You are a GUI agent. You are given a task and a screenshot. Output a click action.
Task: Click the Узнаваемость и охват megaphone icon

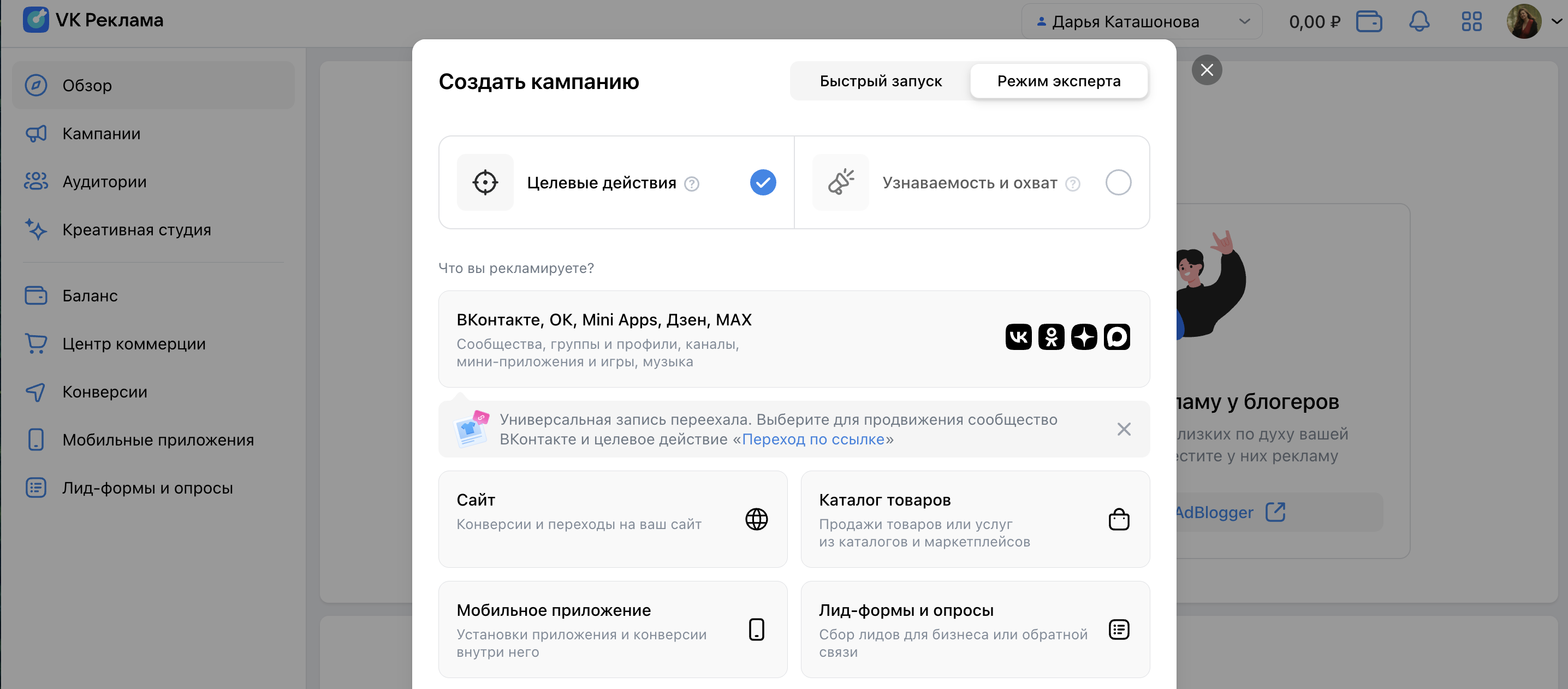click(841, 182)
